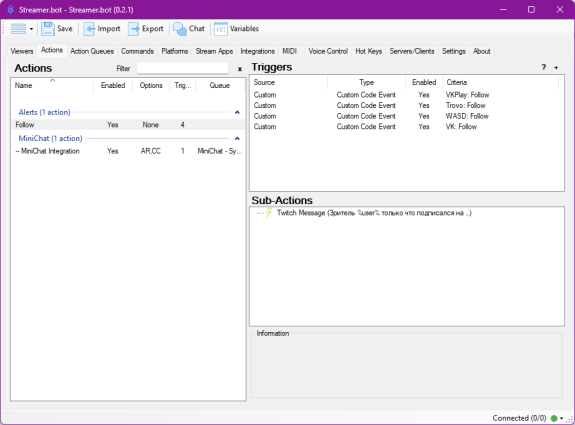
Task: Open the About tab
Action: tap(481, 51)
